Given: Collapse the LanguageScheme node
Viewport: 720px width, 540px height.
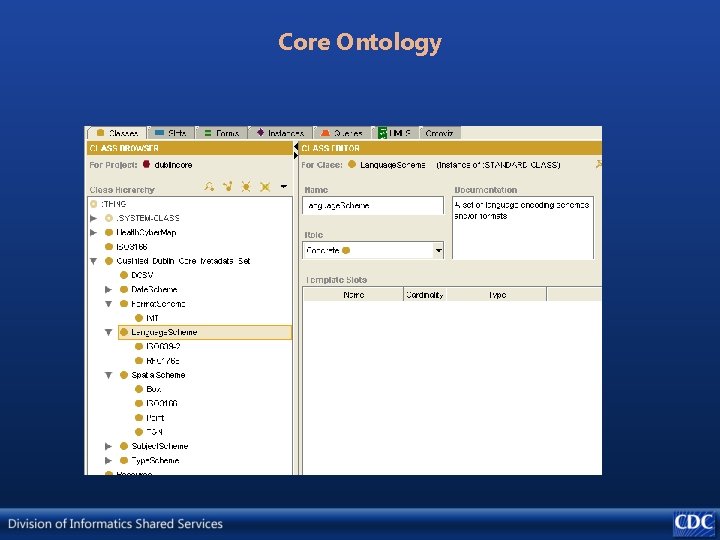Looking at the screenshot, I should coord(108,332).
